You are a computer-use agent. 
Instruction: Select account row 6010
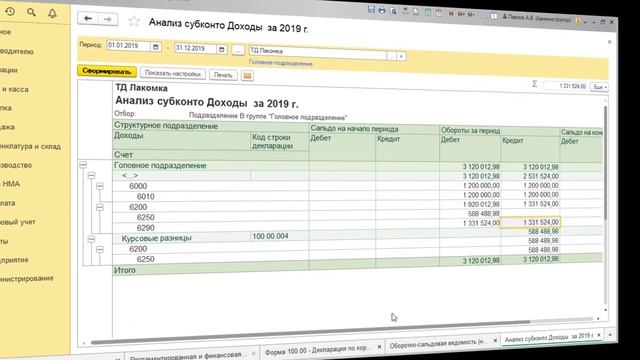[x=145, y=196]
